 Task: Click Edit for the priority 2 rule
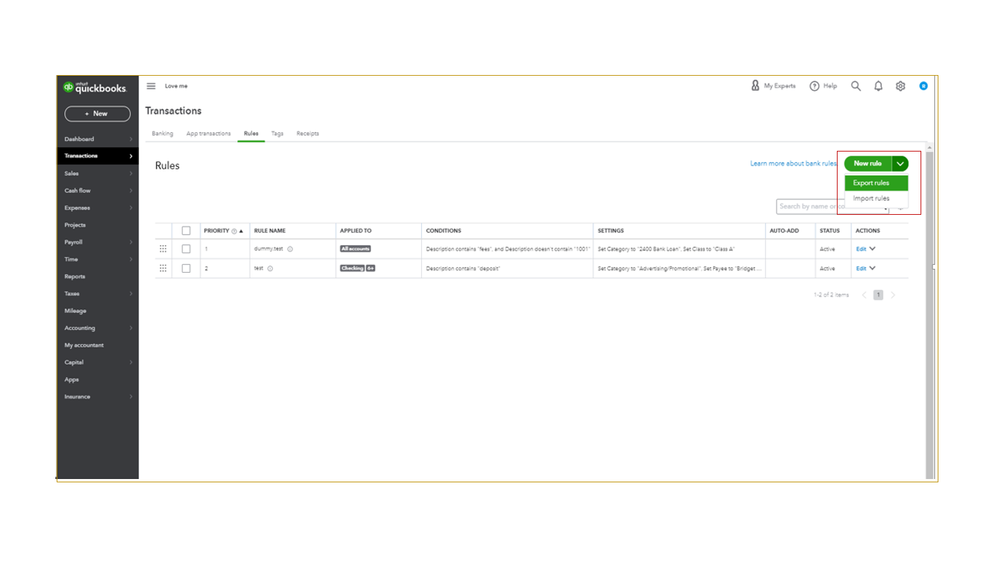click(861, 269)
